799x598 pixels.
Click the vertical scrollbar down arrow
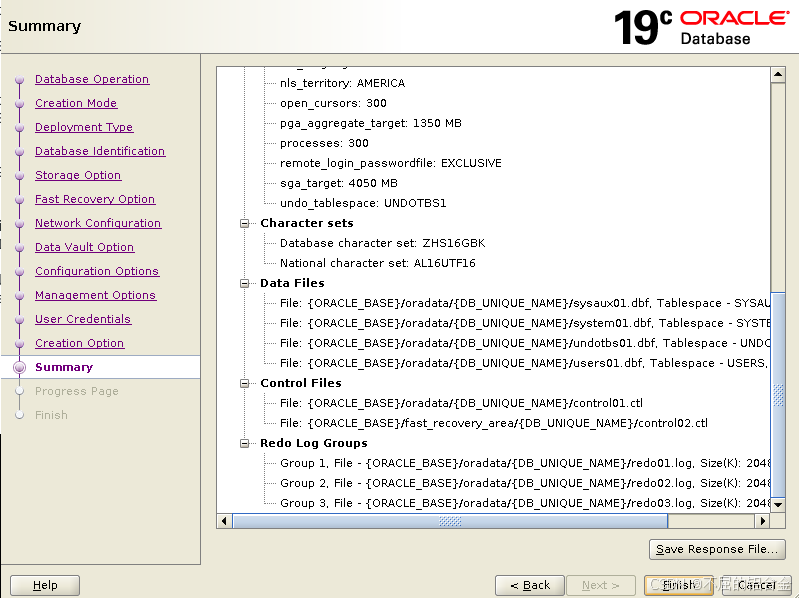(x=778, y=505)
